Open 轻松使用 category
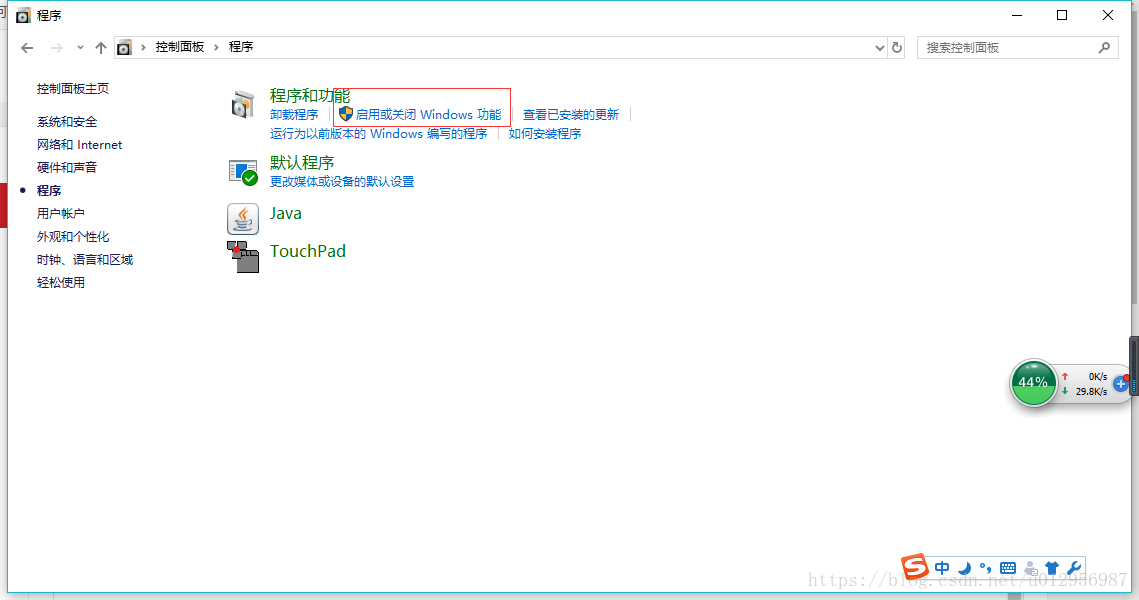The height and width of the screenshot is (600, 1139). 60,283
